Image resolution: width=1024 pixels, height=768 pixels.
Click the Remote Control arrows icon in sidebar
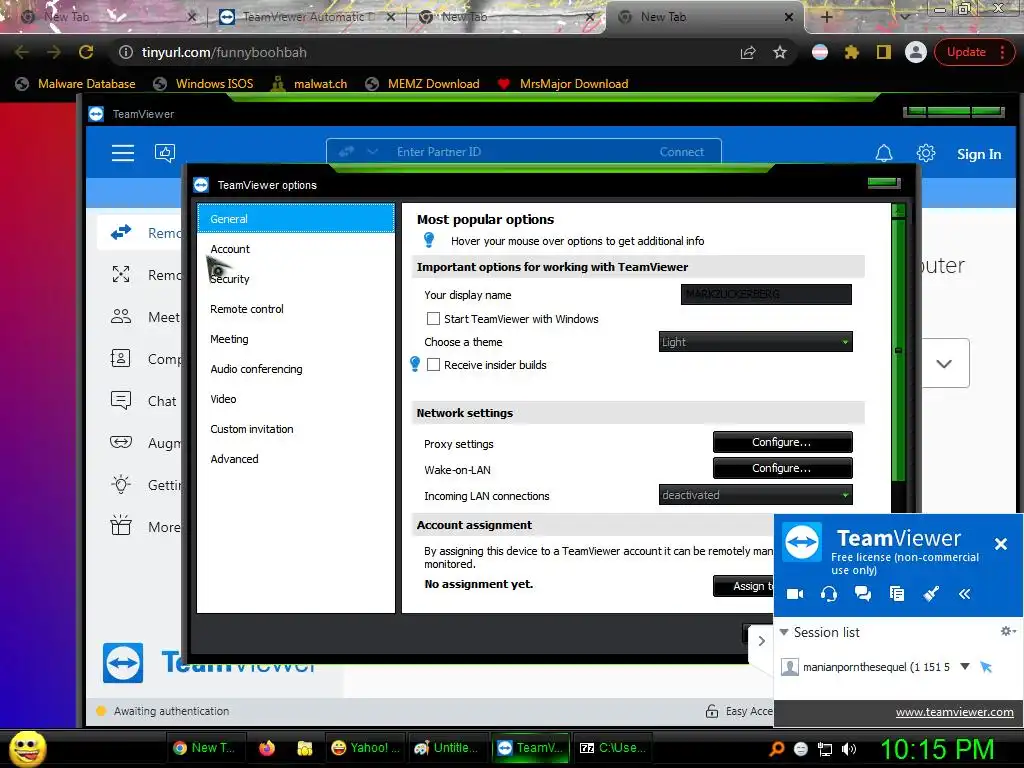tap(121, 232)
